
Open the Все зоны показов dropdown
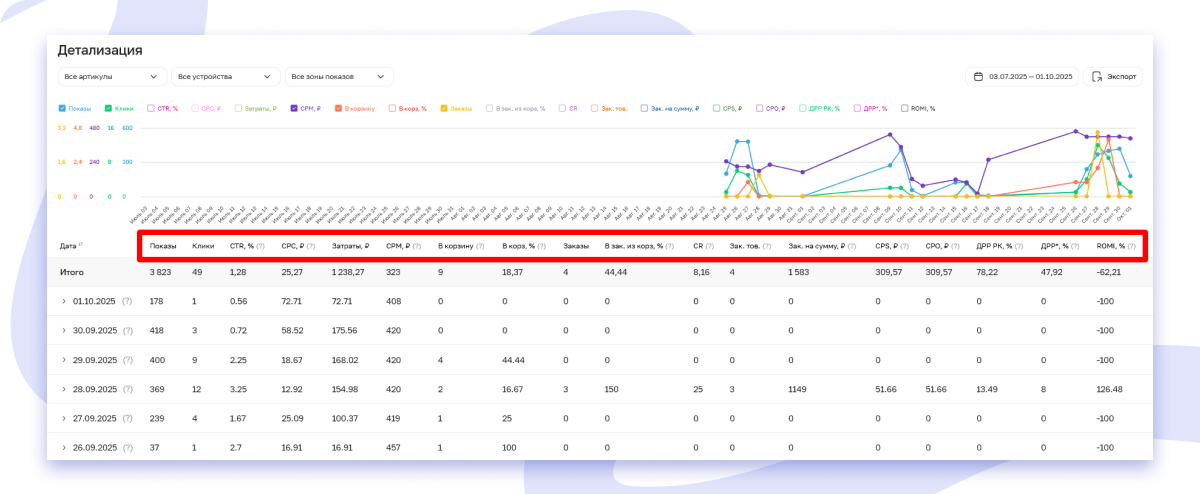[x=340, y=77]
